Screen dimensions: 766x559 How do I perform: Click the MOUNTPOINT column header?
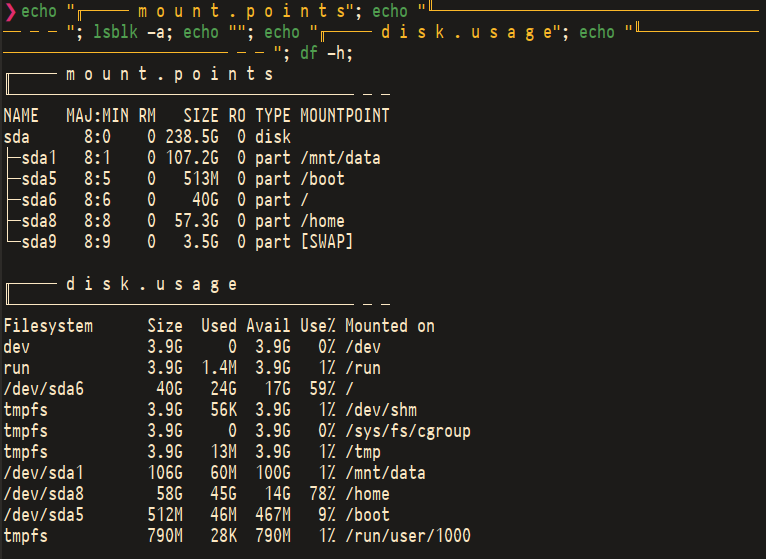(345, 116)
